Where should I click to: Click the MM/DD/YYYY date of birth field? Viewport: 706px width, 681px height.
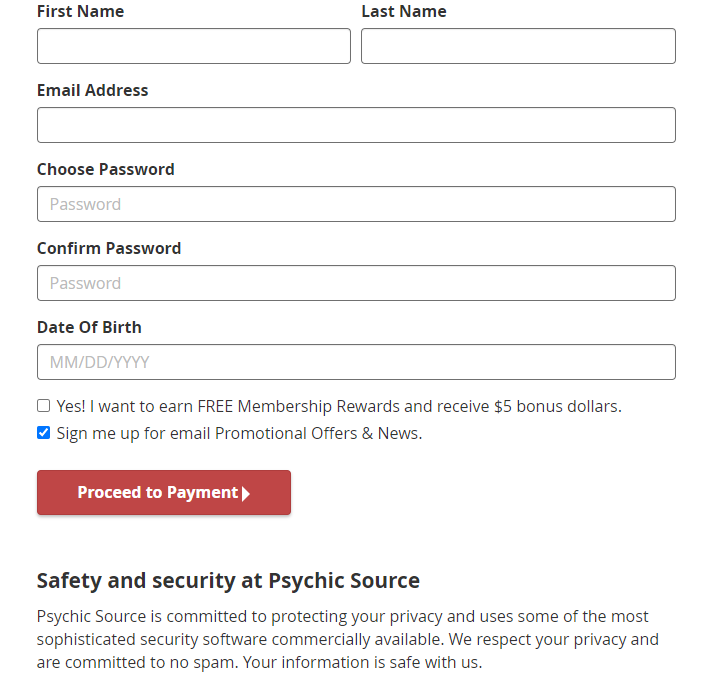tap(356, 362)
